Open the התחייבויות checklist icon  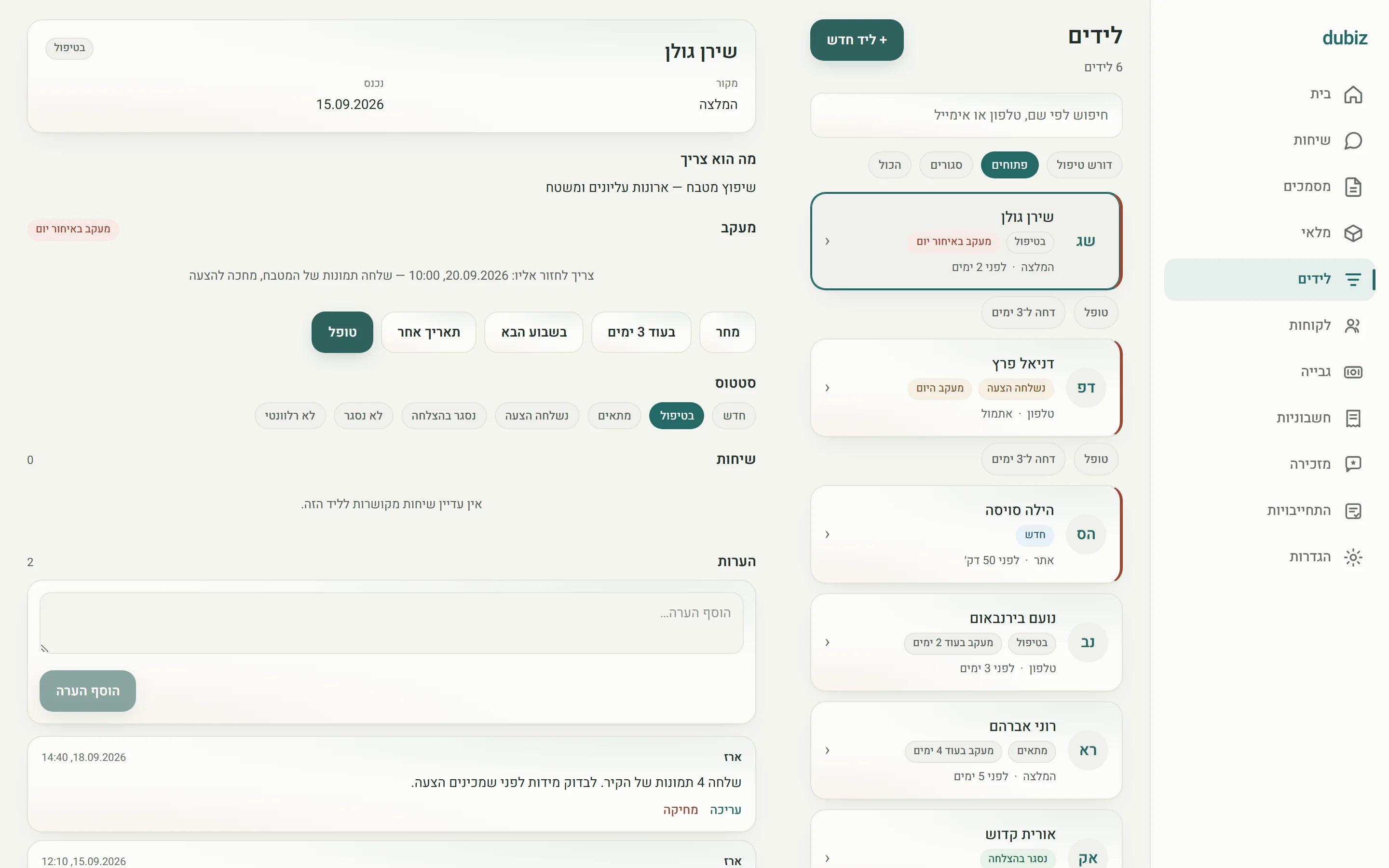(1353, 511)
